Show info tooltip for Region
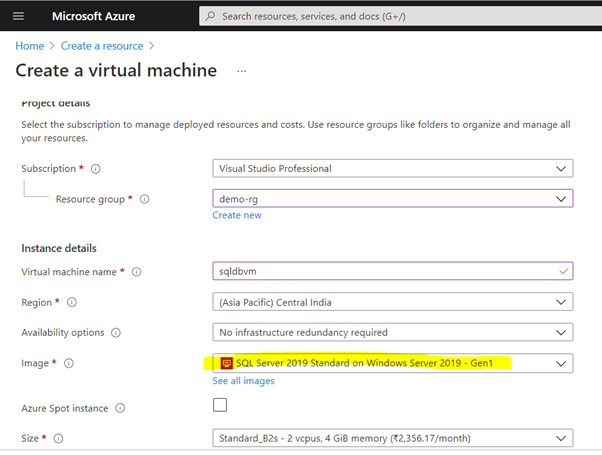 point(72,302)
